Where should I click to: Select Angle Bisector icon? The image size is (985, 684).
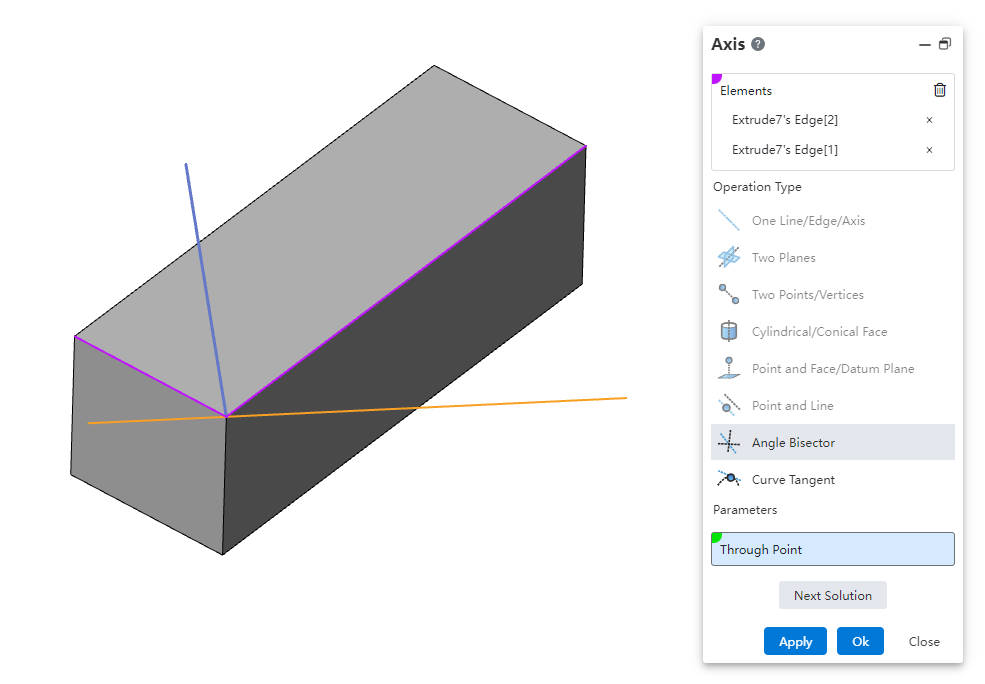coord(729,442)
